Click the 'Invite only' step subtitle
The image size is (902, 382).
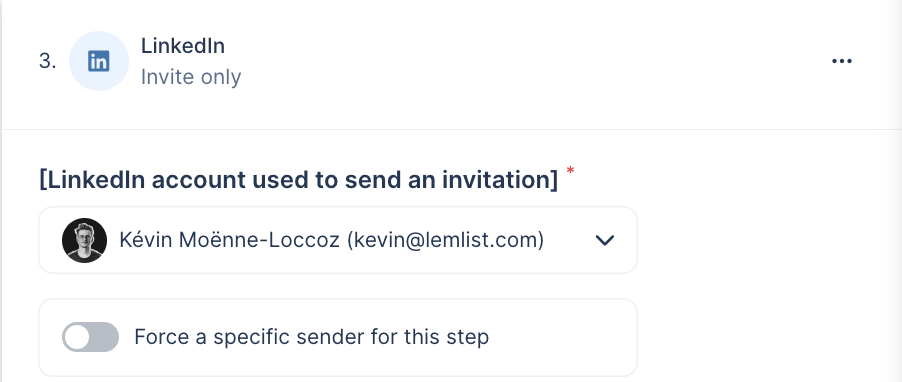[x=191, y=77]
